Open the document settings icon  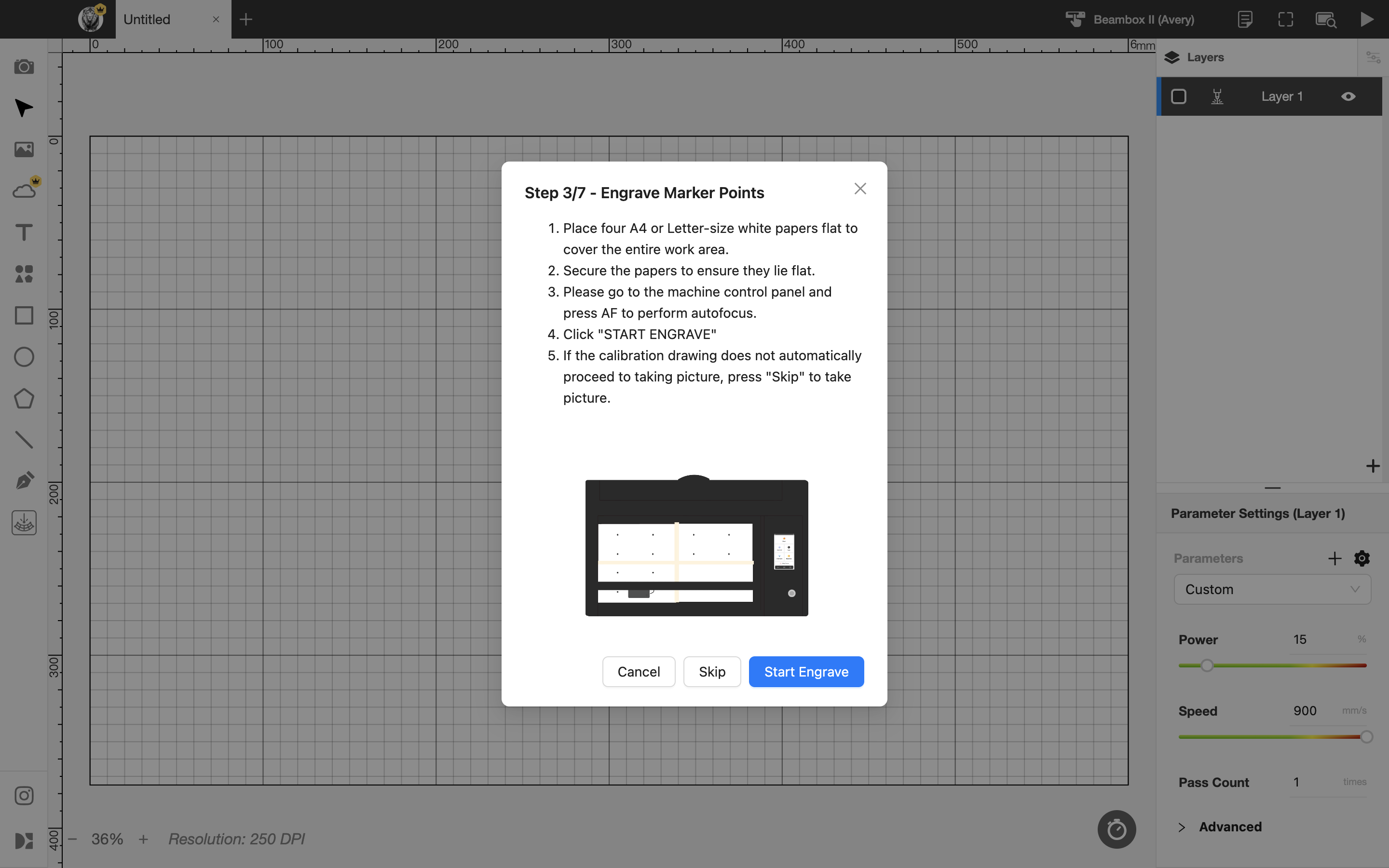1245,19
